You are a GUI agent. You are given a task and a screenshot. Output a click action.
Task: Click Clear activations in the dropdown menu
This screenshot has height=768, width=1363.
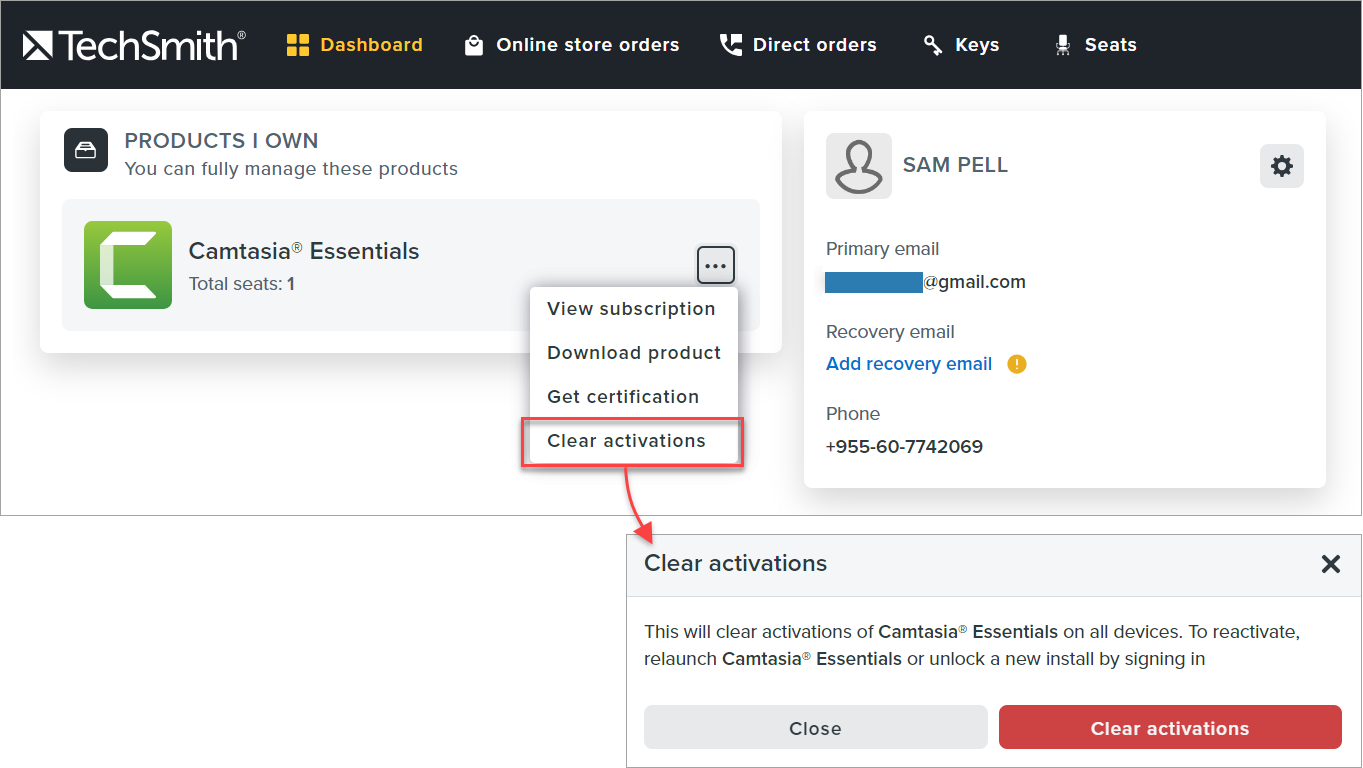627,441
